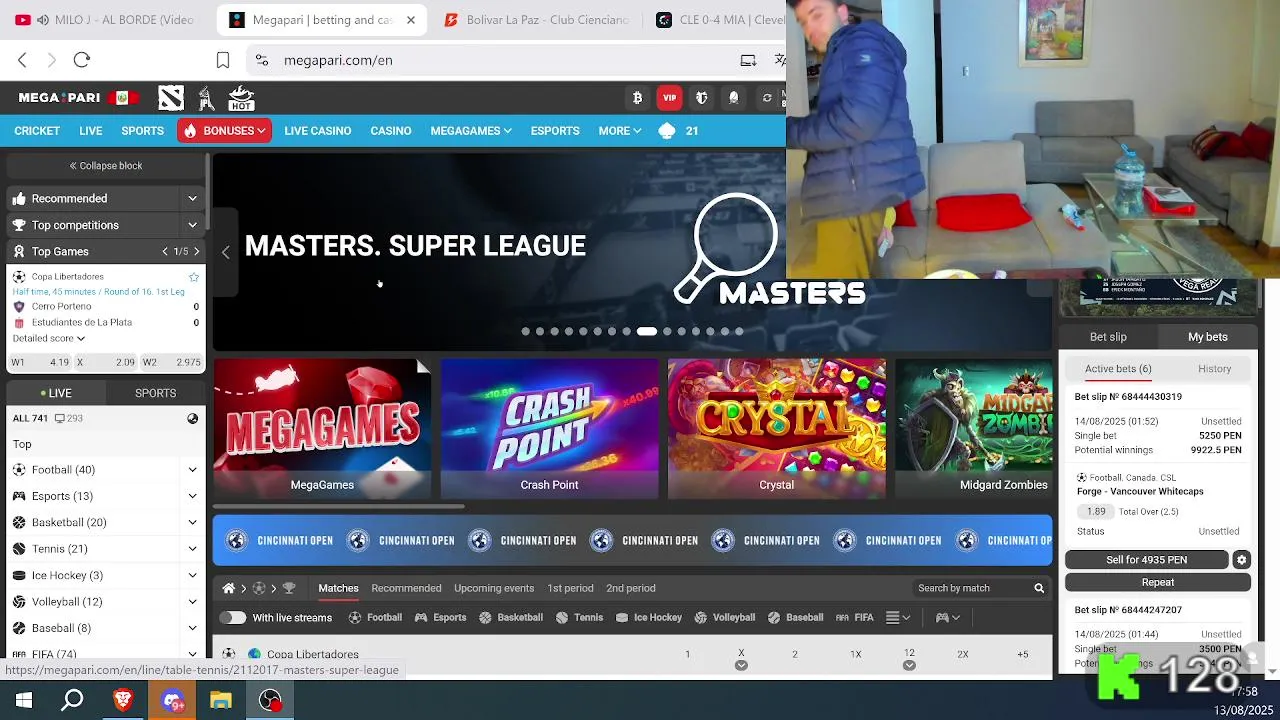Bet on W2 odds 2.975
Viewport: 1280px width, 720px height.
(x=172, y=362)
